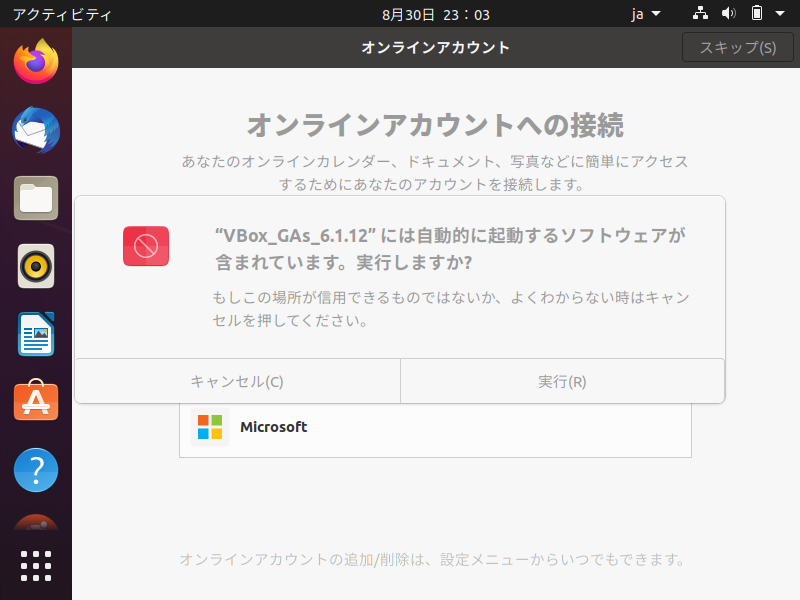Skip online accounts with スキップ(S)
The image size is (800, 600).
[x=738, y=47]
